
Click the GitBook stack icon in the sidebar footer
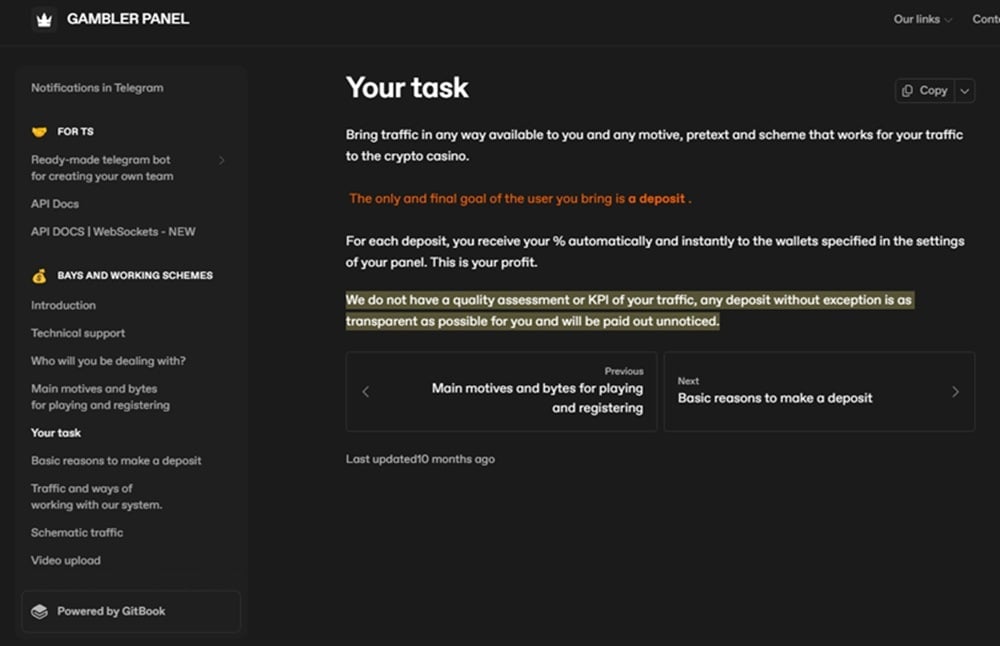40,611
